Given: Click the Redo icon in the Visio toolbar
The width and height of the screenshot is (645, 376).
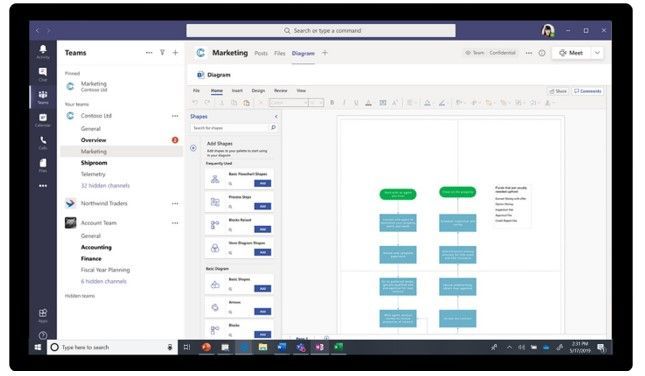Looking at the screenshot, I should pos(207,102).
